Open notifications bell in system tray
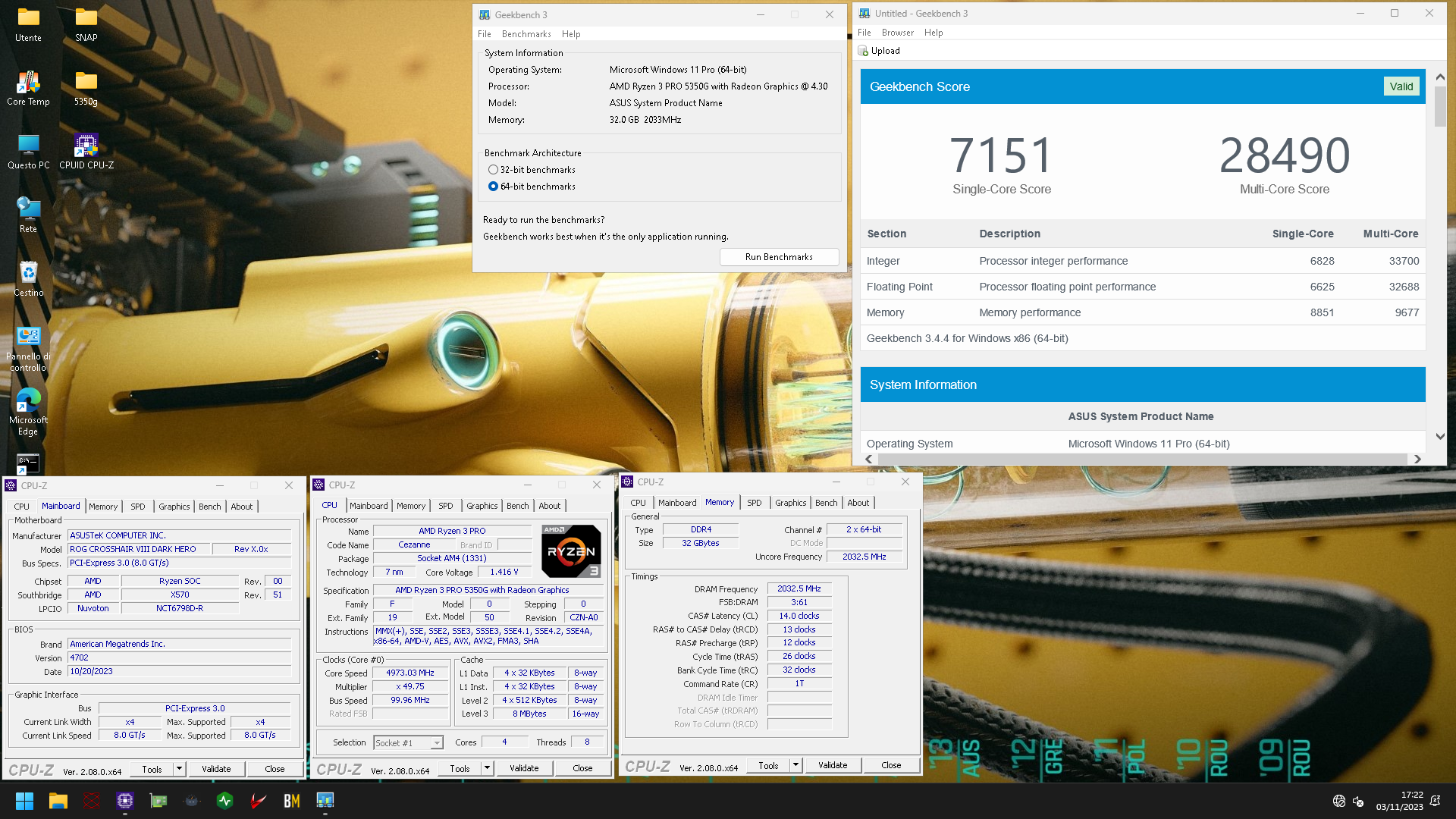The width and height of the screenshot is (1456, 819). click(1435, 801)
